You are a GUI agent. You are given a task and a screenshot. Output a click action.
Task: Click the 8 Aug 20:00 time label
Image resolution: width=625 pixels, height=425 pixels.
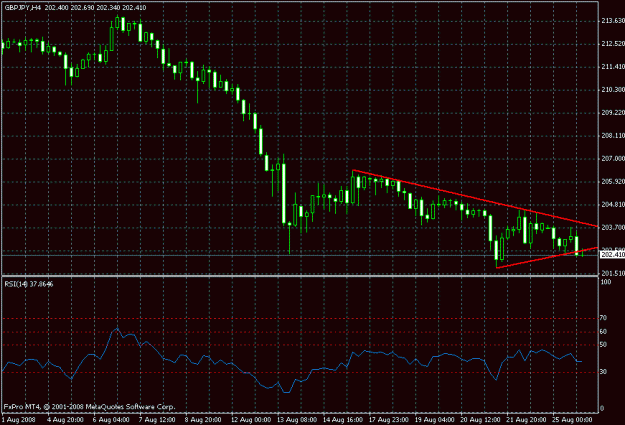coord(203,420)
